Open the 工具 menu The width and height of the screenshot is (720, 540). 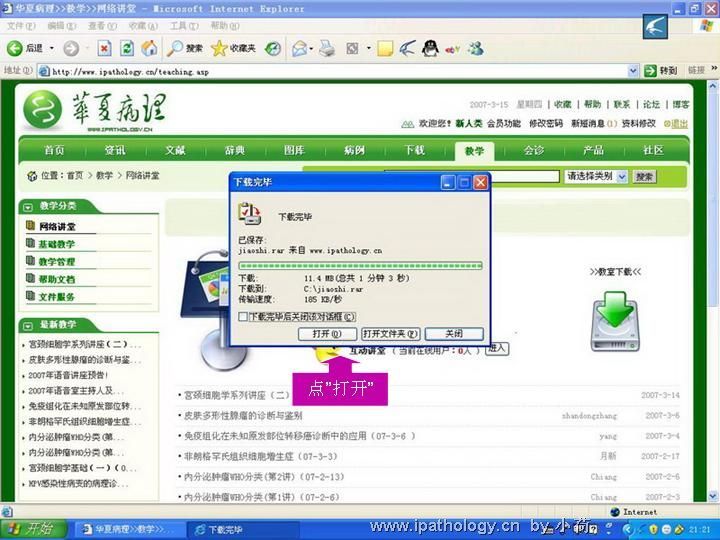(184, 26)
